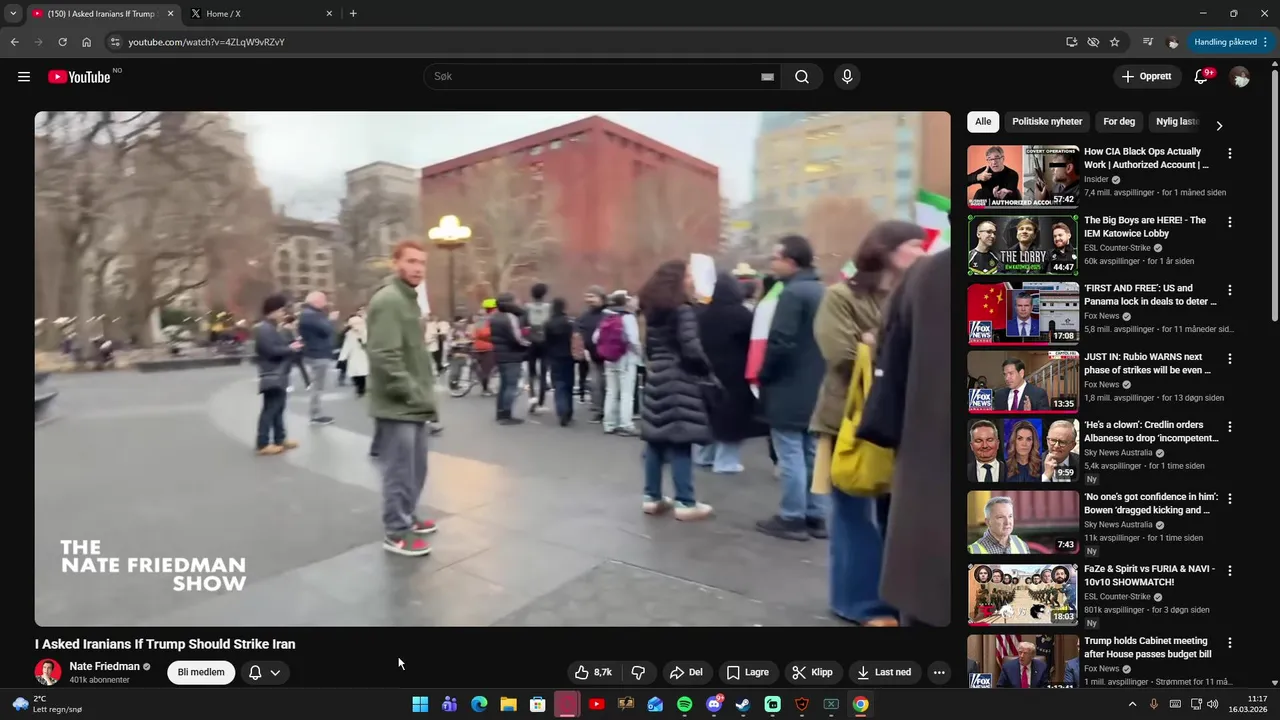Select the Nylig lastet filter chip
Viewport: 1280px width, 720px height.
[x=1176, y=122]
